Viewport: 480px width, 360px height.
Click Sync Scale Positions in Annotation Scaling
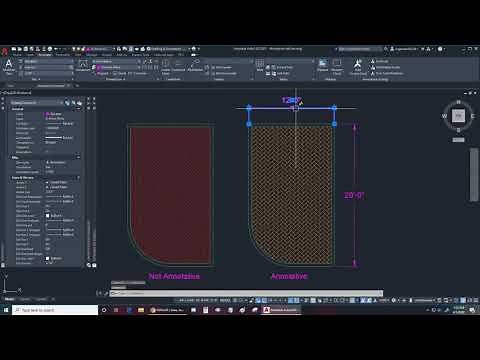(x=387, y=73)
